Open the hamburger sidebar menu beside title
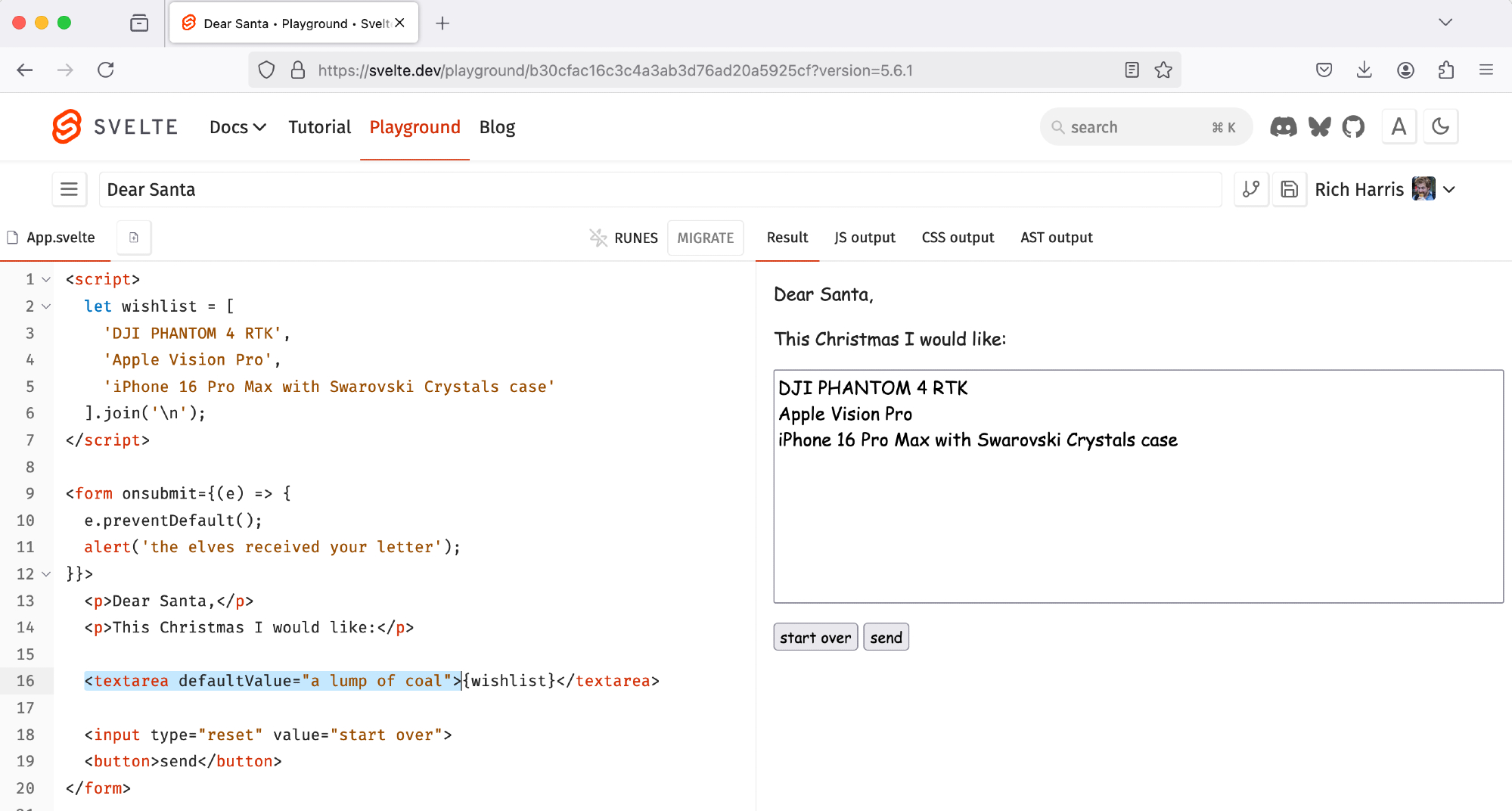 [x=69, y=189]
